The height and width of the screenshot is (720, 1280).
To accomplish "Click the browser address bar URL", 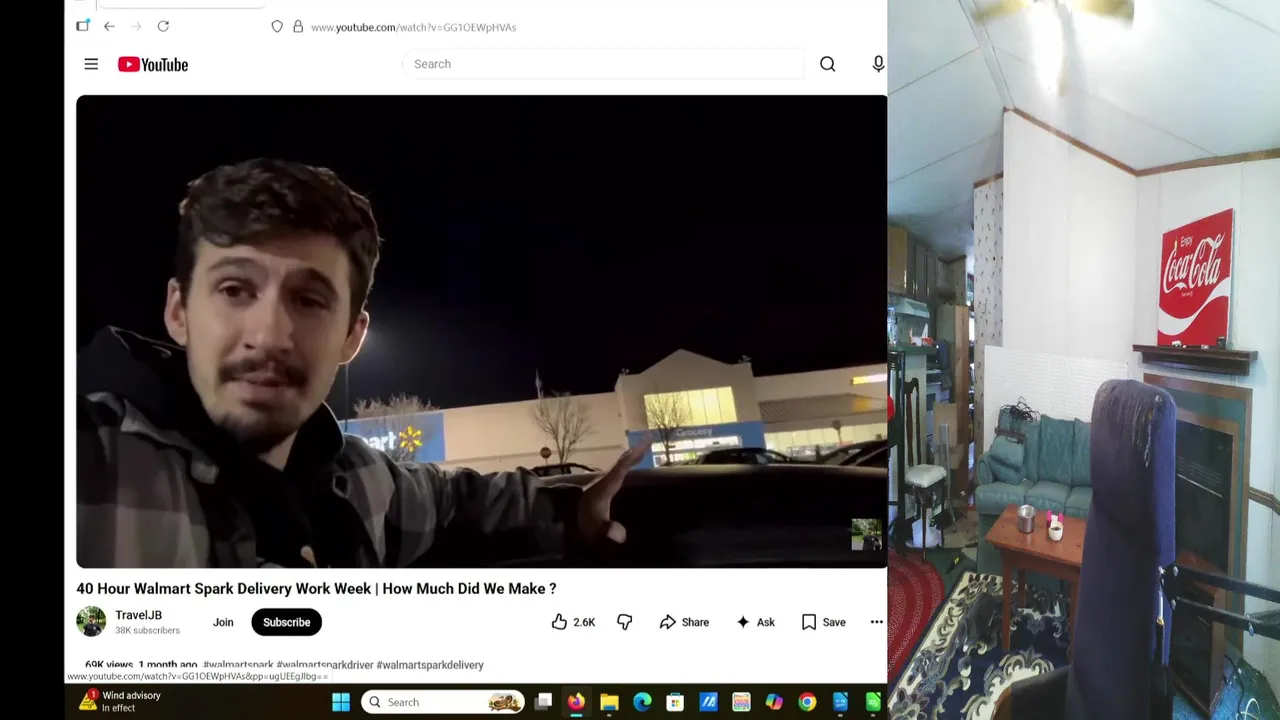I will 413,27.
